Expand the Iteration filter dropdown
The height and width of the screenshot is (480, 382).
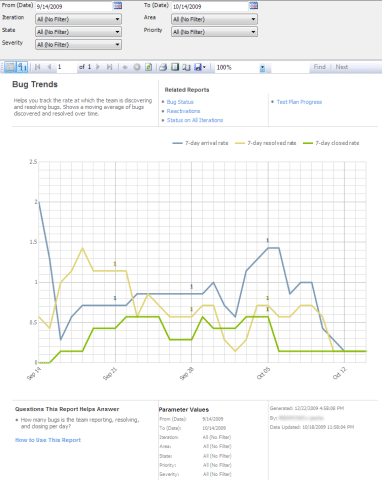(78, 19)
